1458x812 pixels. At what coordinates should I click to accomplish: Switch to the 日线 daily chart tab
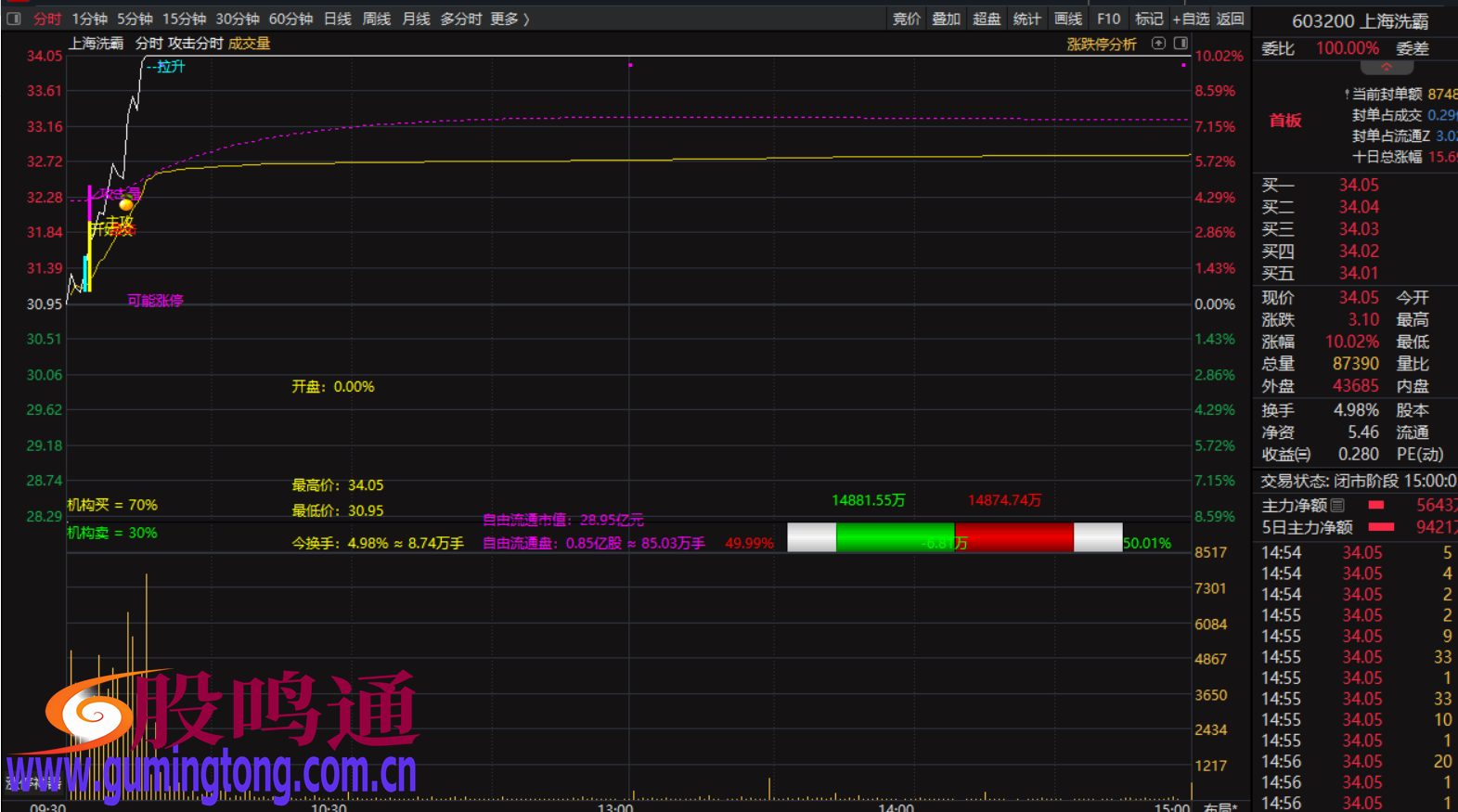point(337,19)
